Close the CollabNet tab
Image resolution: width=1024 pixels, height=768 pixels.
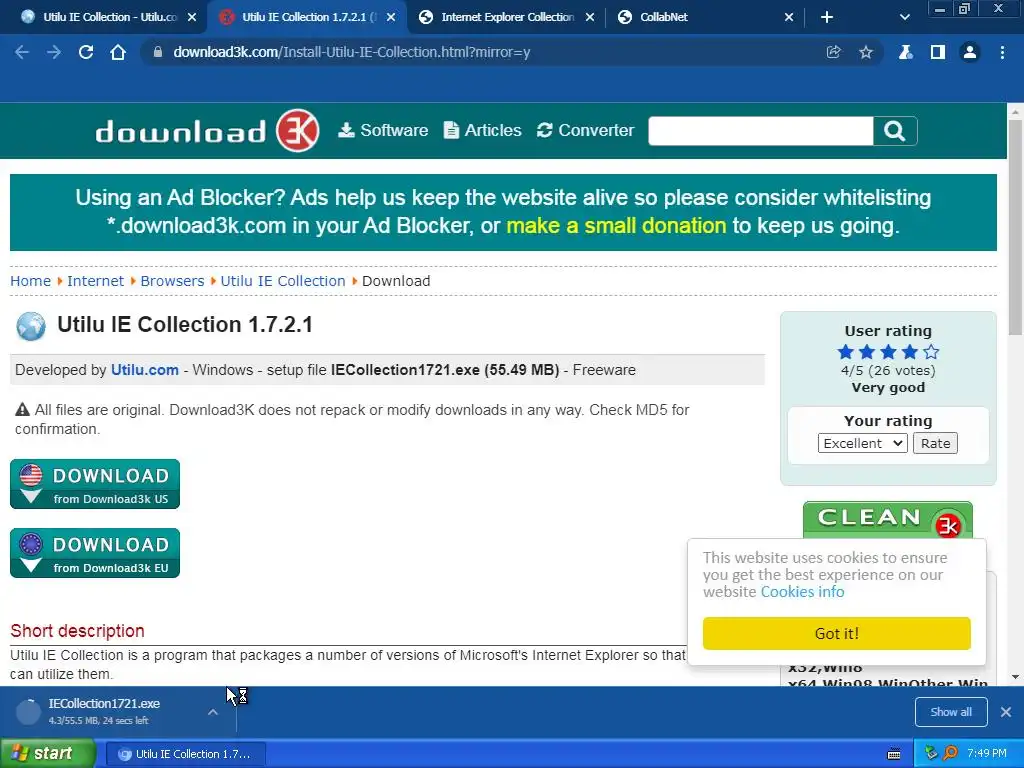pos(789,17)
